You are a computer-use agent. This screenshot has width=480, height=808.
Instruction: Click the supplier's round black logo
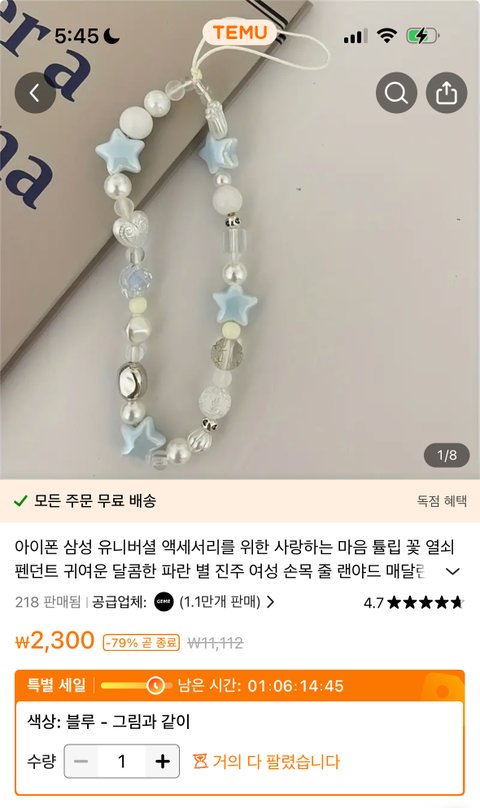164,601
